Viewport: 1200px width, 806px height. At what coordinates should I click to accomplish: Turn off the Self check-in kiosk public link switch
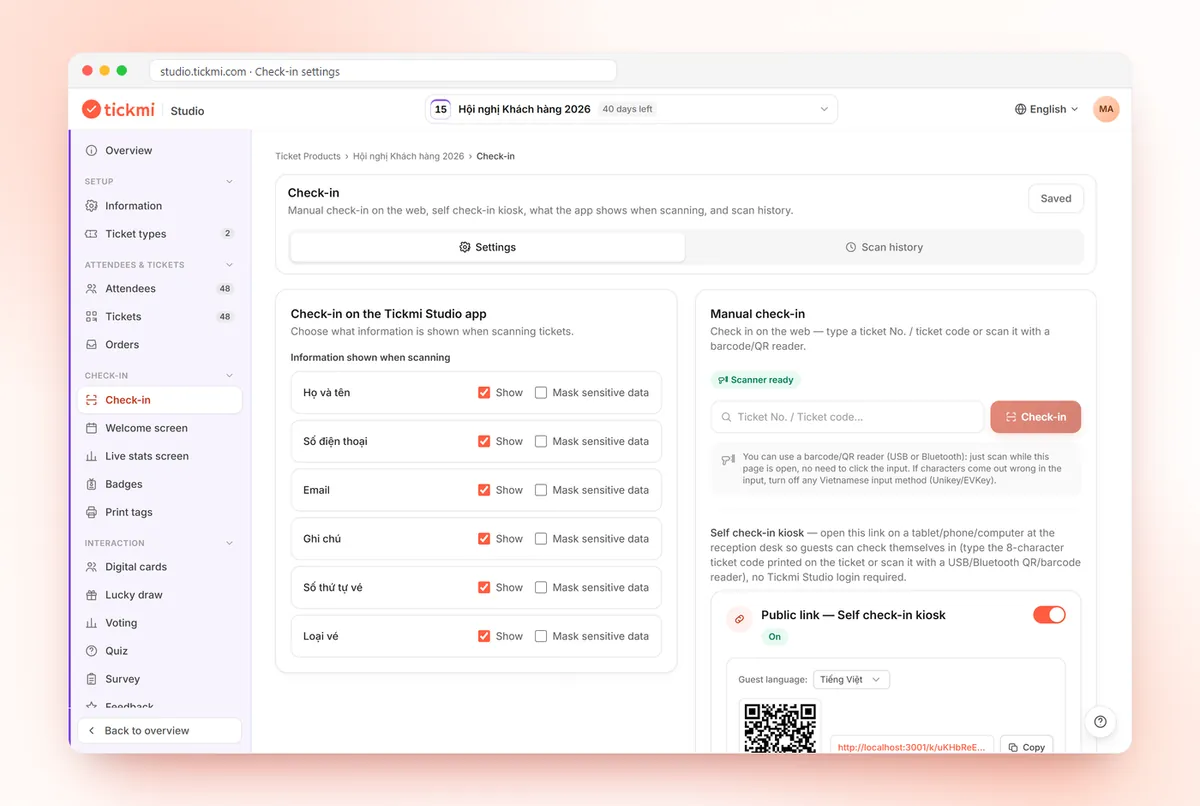(x=1049, y=615)
